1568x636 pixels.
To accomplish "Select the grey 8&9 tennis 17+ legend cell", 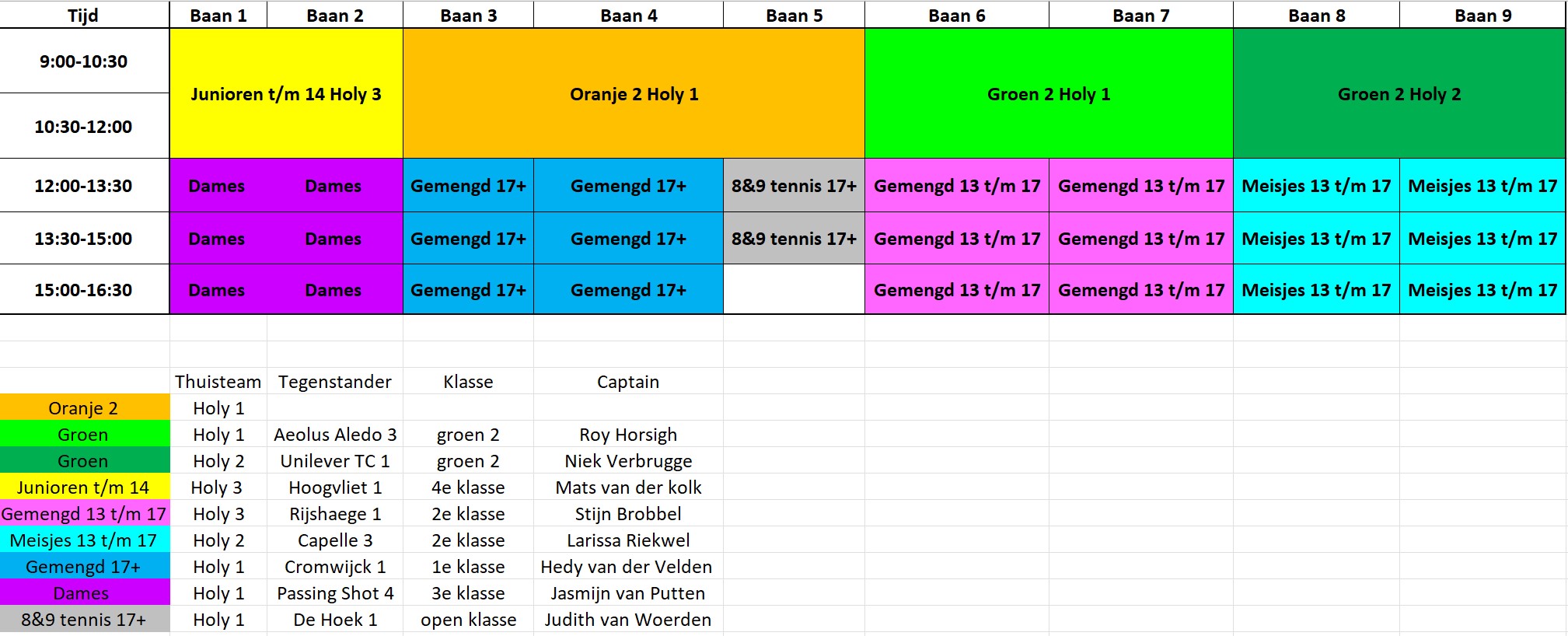I will [x=84, y=620].
